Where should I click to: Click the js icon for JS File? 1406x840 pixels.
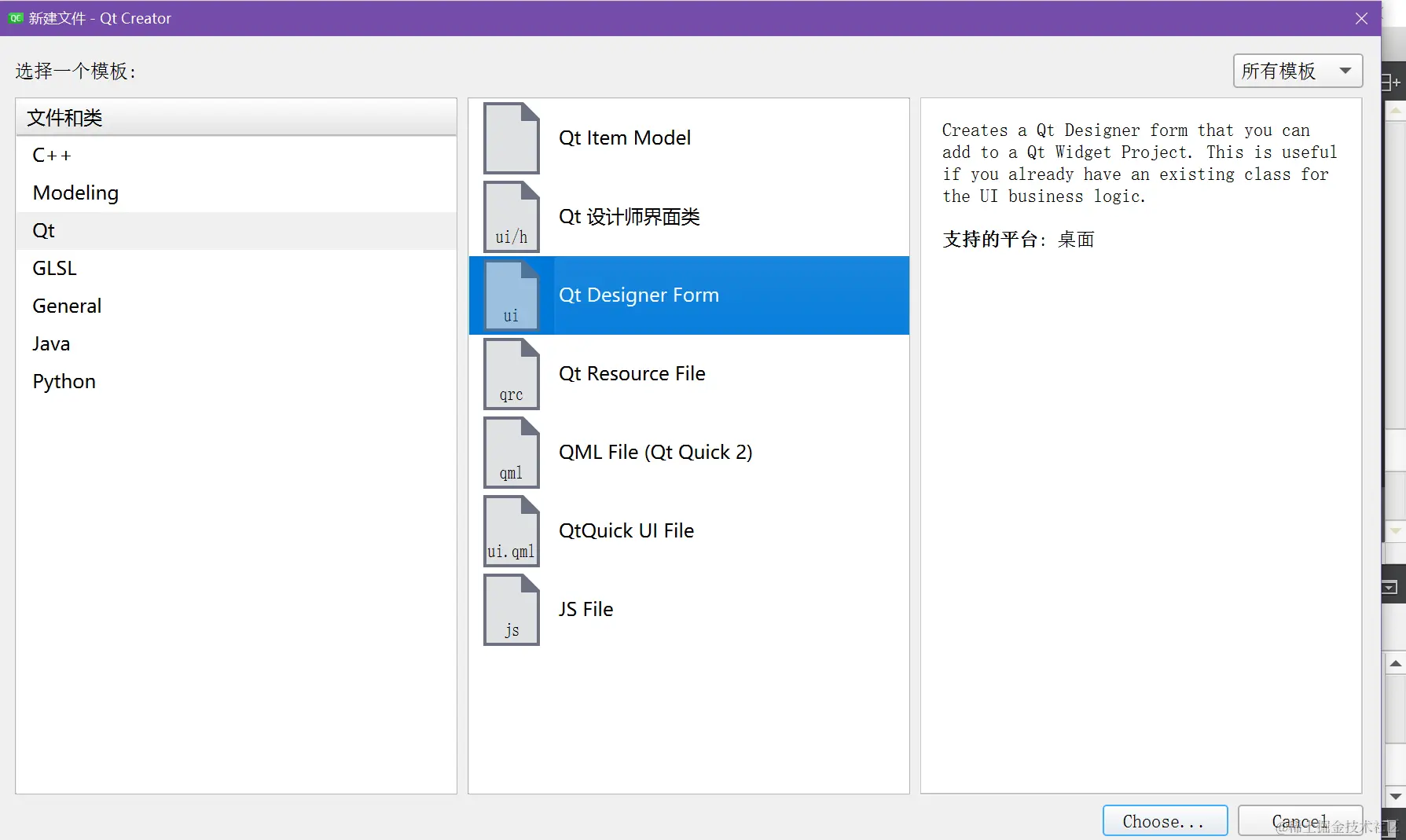point(512,610)
